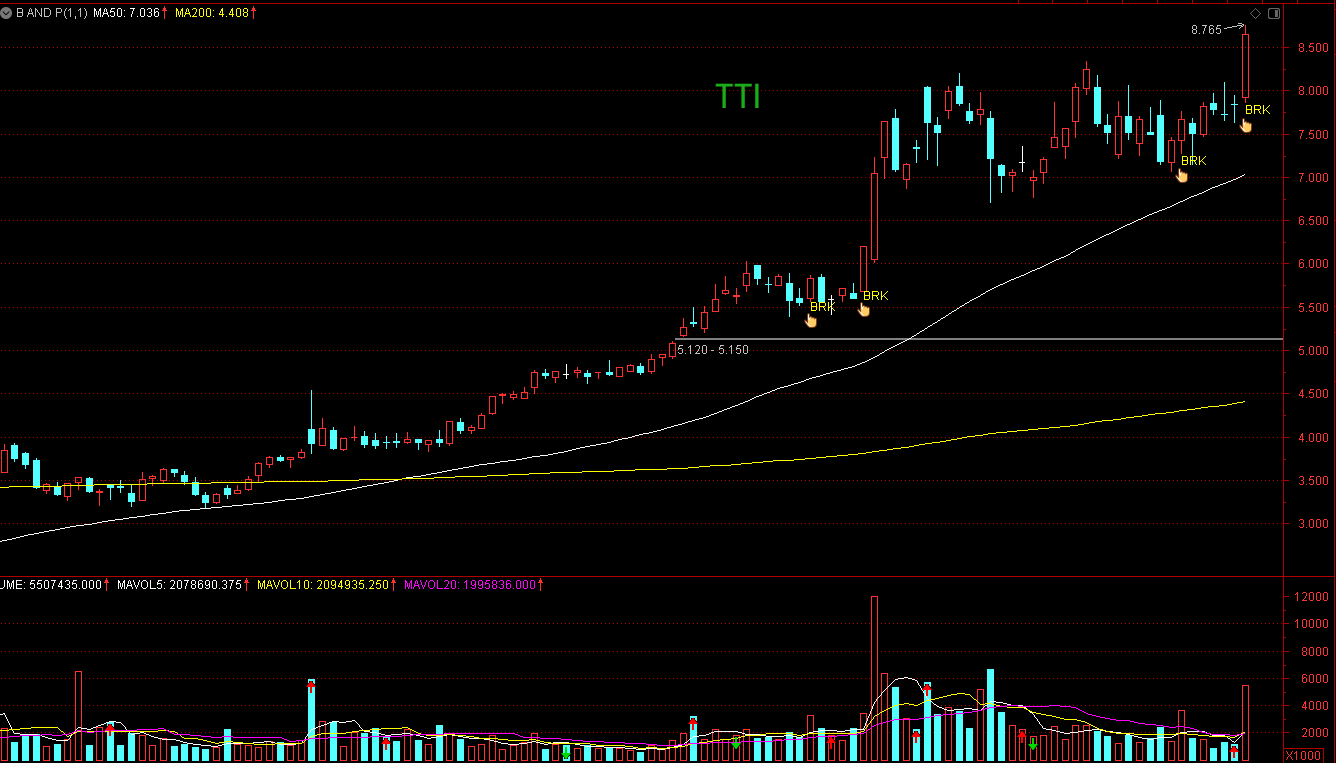Click 6.500 on the price axis

(1312, 221)
